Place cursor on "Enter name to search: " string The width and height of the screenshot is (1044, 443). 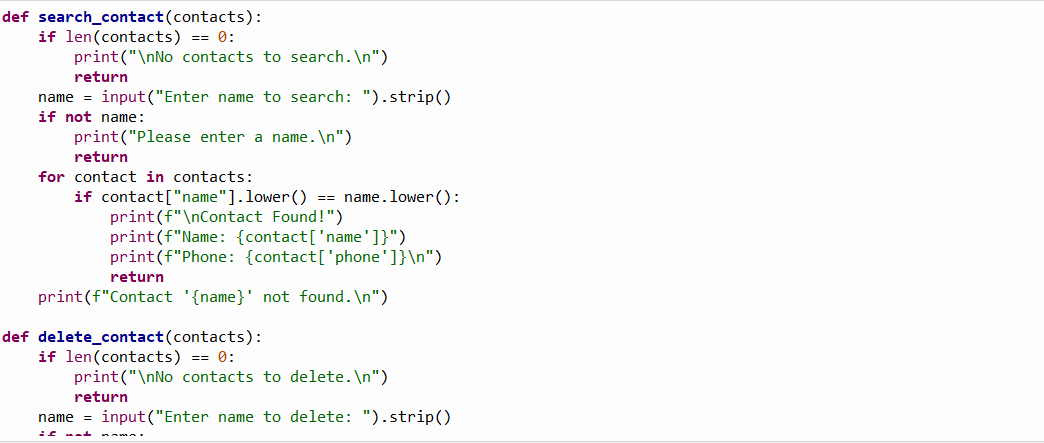pyautogui.click(x=263, y=97)
